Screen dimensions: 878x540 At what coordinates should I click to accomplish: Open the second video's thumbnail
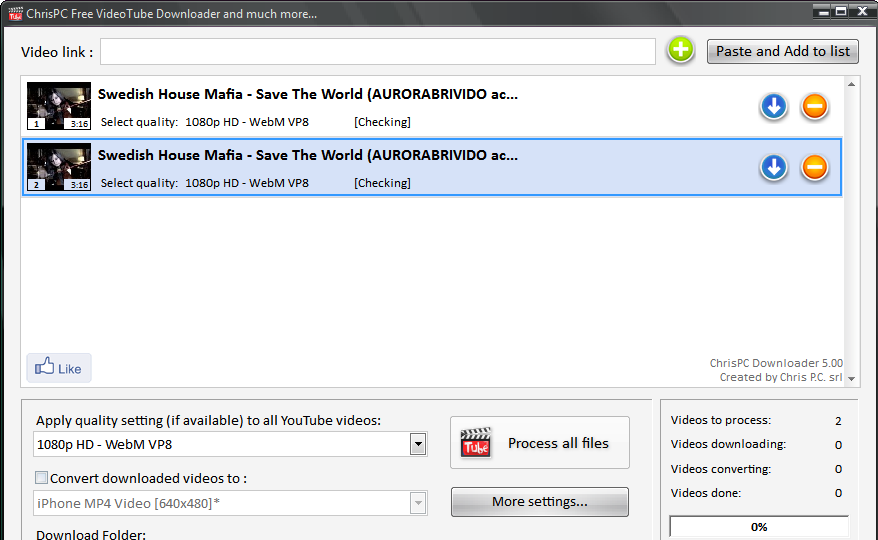(x=59, y=167)
